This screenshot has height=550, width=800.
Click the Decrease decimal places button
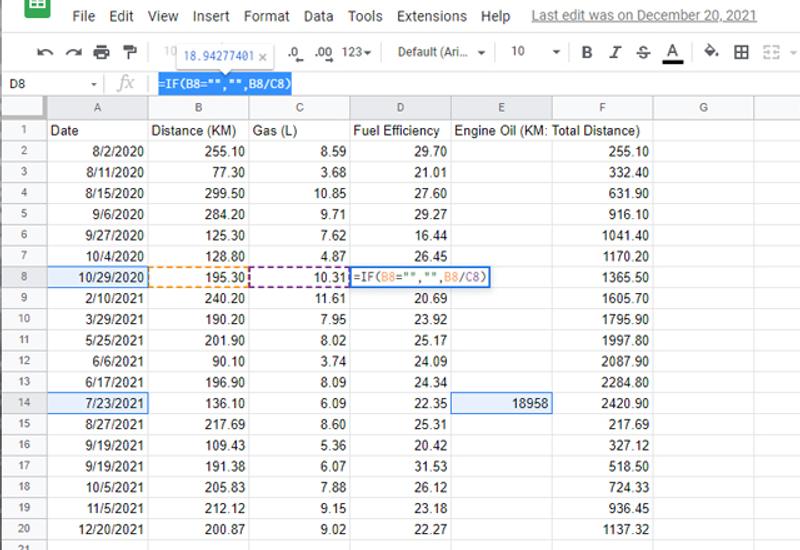pos(295,53)
